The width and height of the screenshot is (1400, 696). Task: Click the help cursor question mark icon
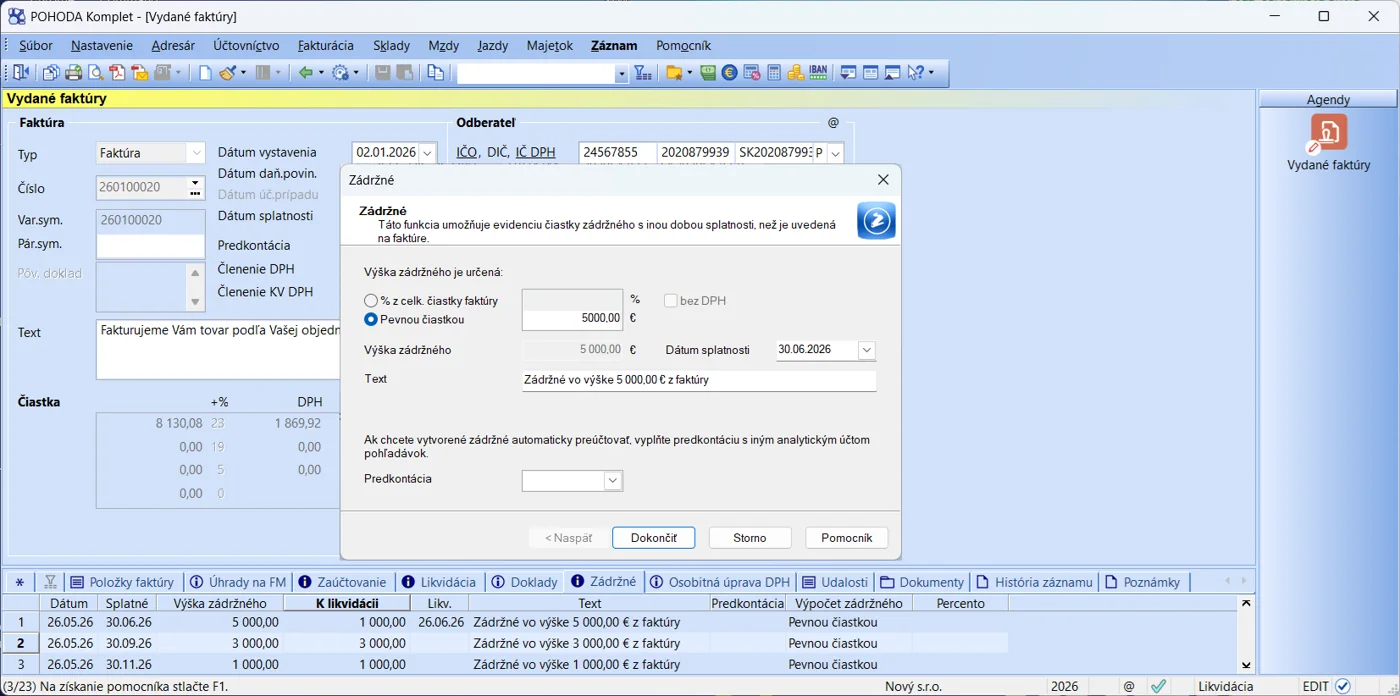(915, 73)
